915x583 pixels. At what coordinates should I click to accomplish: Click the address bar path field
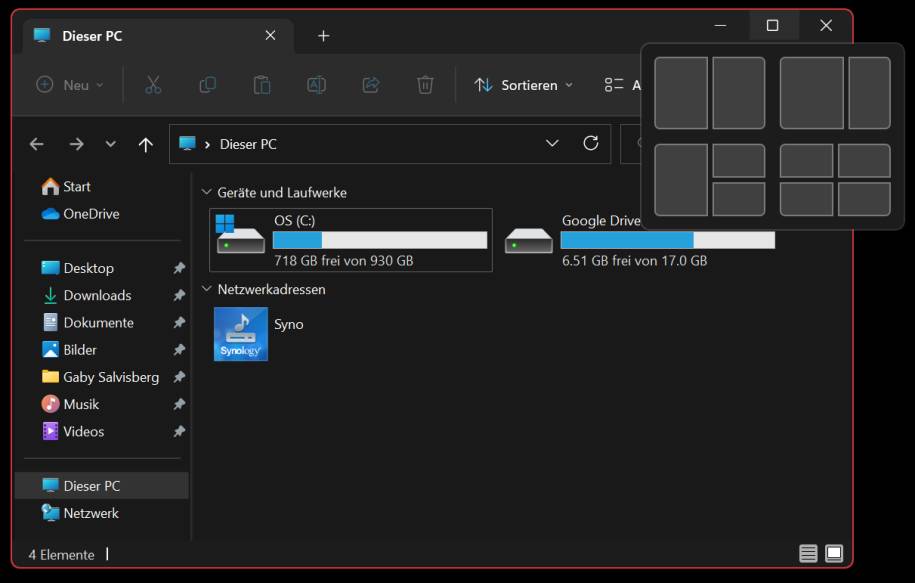click(x=390, y=144)
